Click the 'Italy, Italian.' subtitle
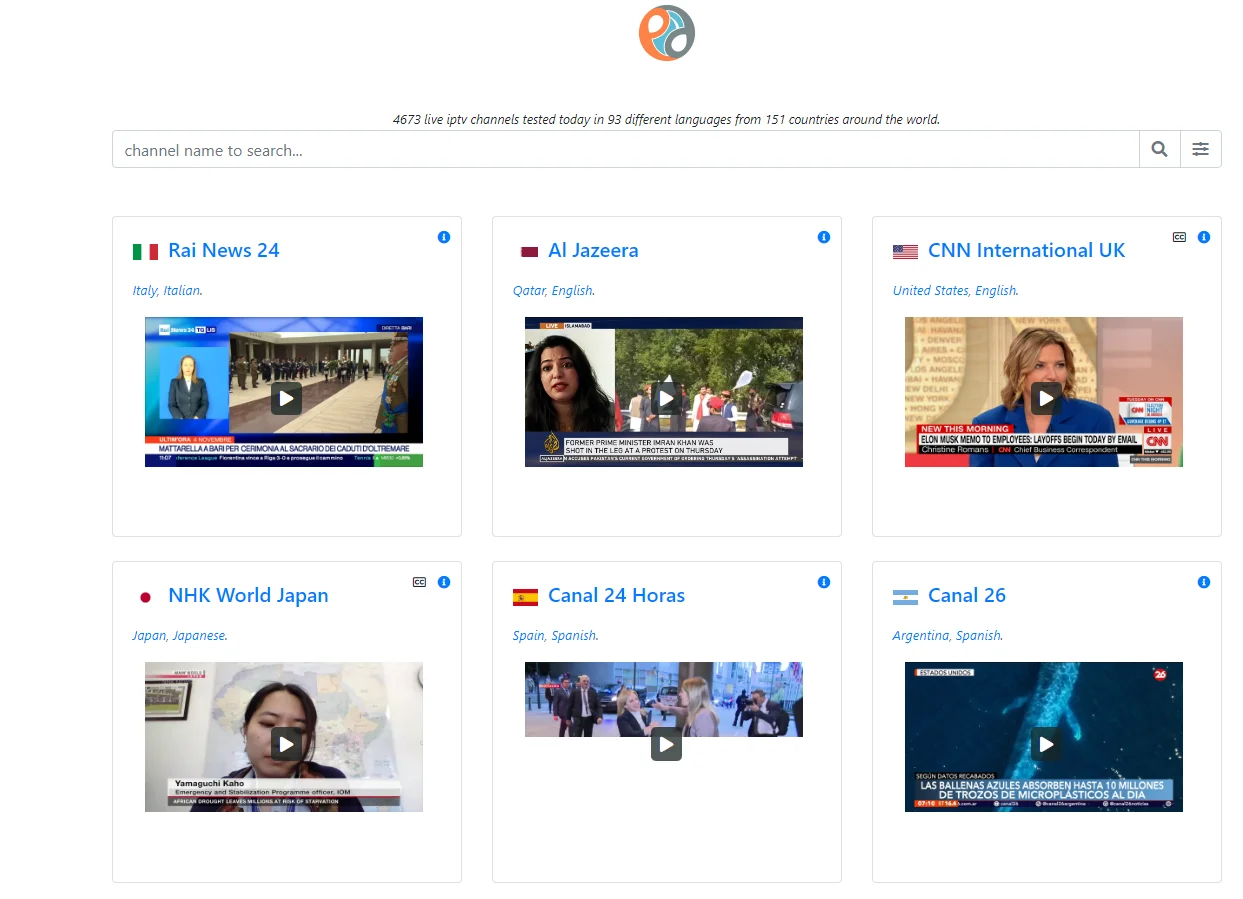Screen dimensions: 1243x899 pyautogui.click(x=168, y=290)
